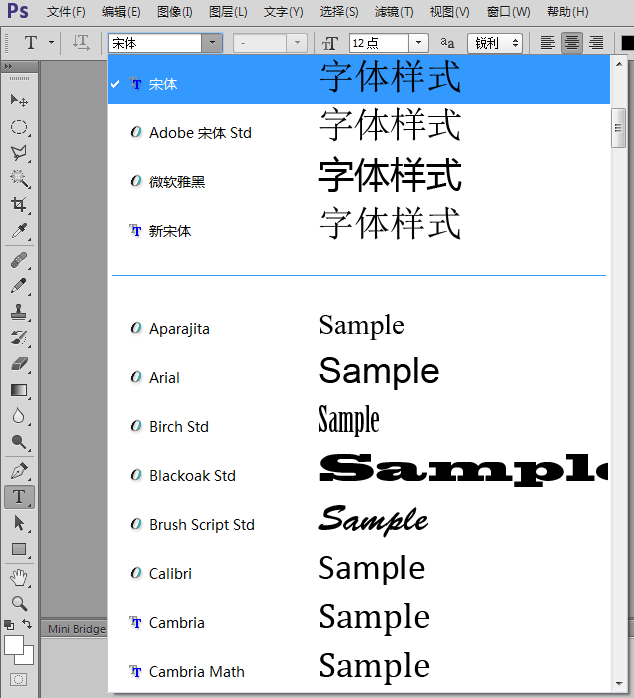Screen dimensions: 634x698
Task: Click in the font name field
Action: point(154,43)
